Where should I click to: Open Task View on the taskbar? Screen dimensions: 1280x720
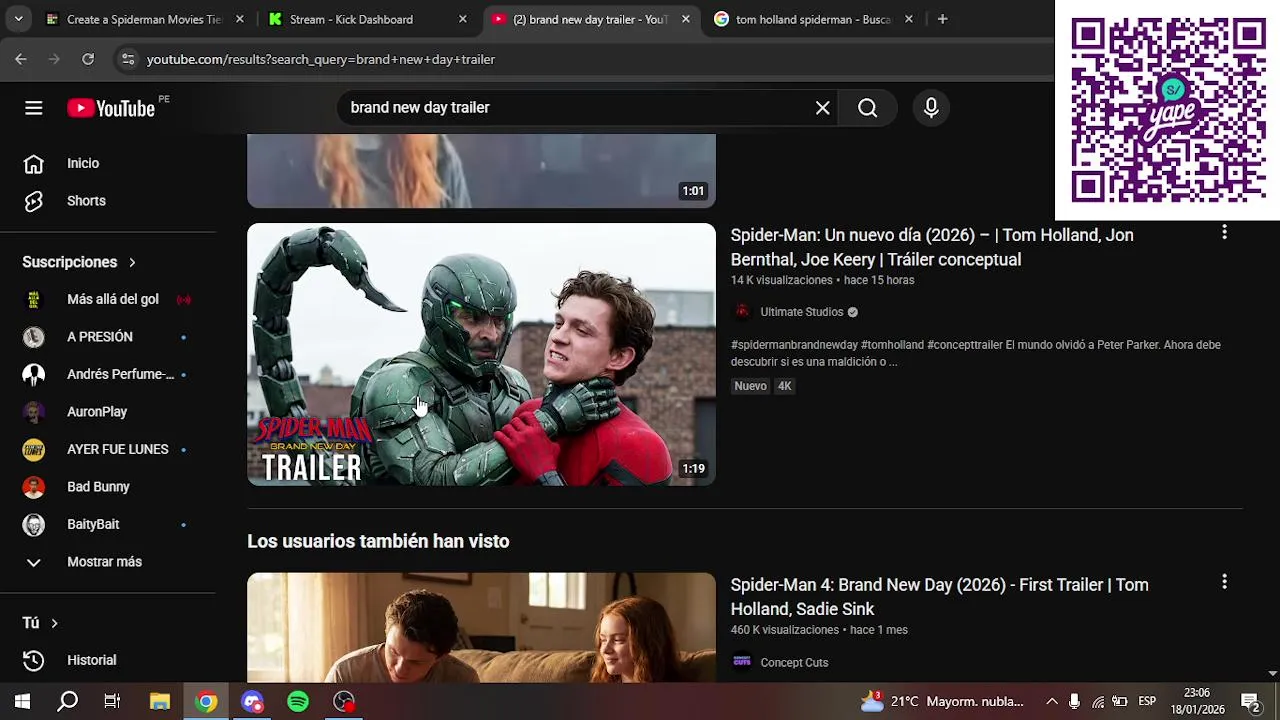click(x=112, y=702)
